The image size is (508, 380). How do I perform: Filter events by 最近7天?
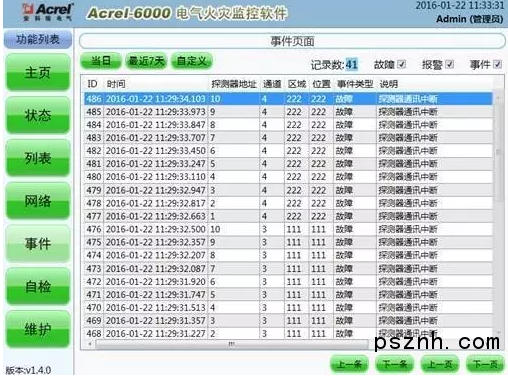146,61
